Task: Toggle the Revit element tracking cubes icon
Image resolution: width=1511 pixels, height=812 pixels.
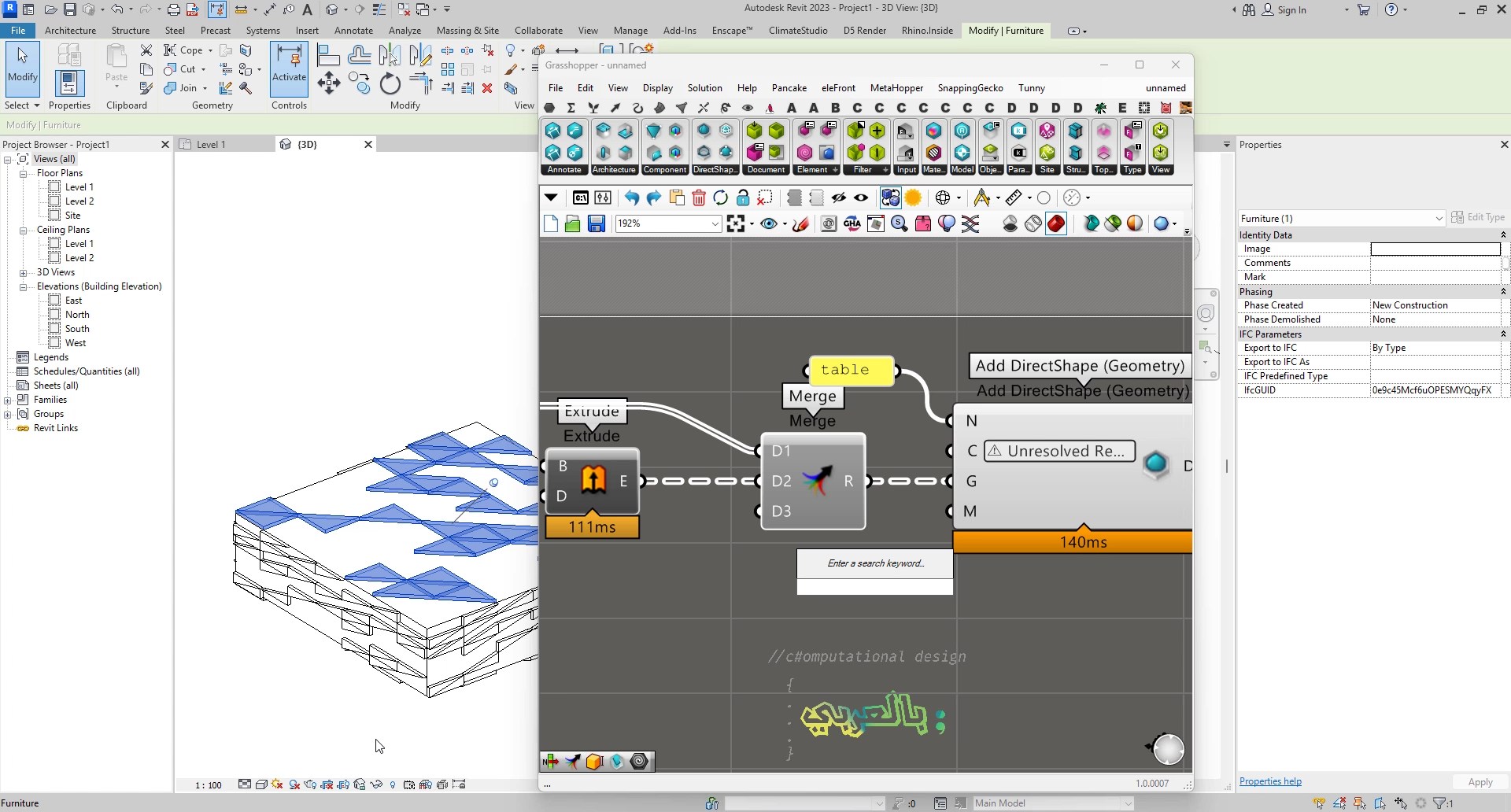Action: pyautogui.click(x=890, y=198)
